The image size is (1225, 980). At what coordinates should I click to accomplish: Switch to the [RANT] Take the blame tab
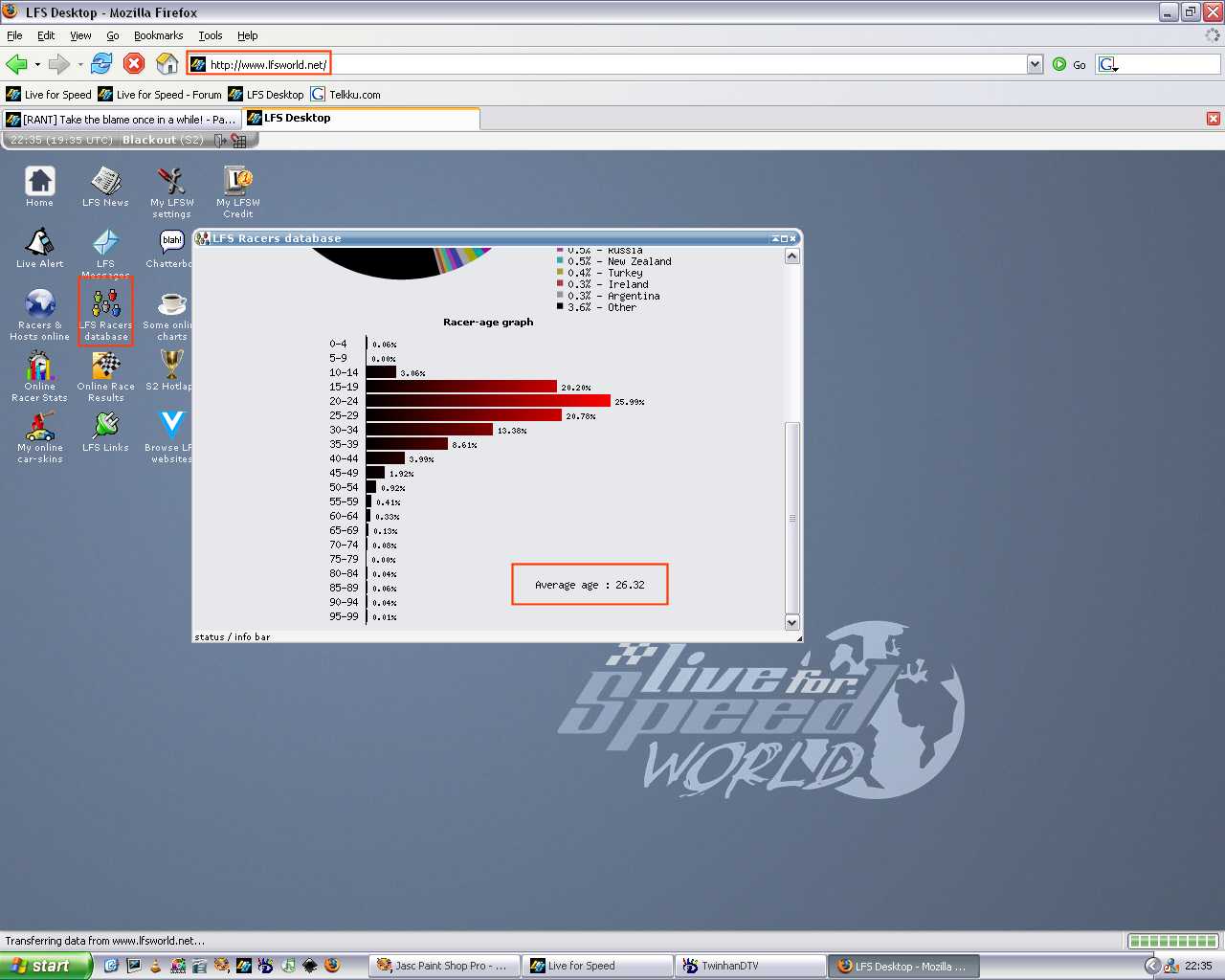coord(122,120)
